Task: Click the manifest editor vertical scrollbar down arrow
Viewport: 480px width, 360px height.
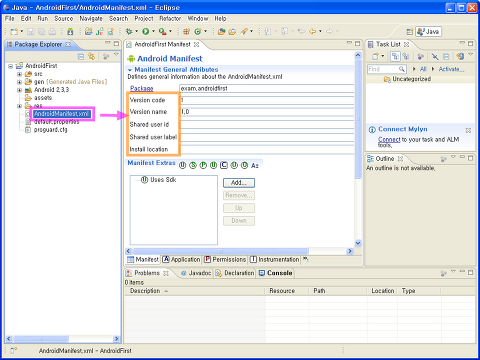Action: [x=358, y=243]
